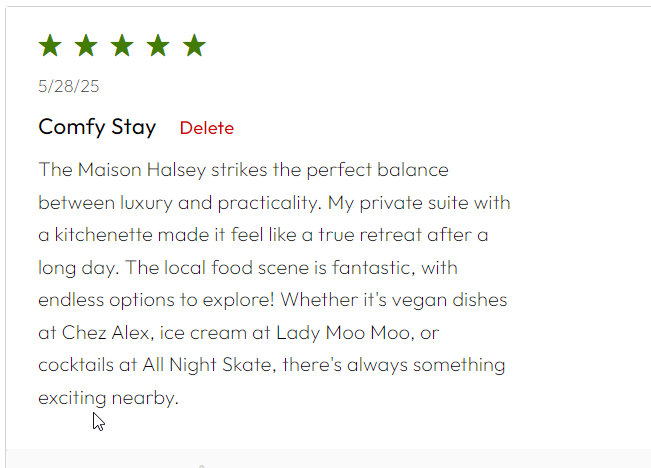
Task: Click the word kitchenette in the review
Action: tap(104, 235)
